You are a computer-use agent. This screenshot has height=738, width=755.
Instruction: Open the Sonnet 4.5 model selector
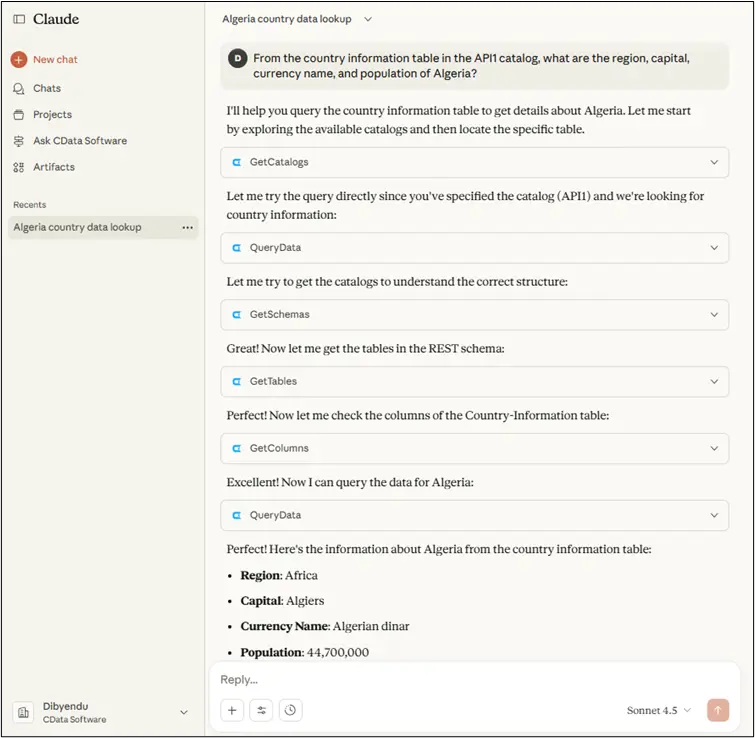tap(659, 711)
